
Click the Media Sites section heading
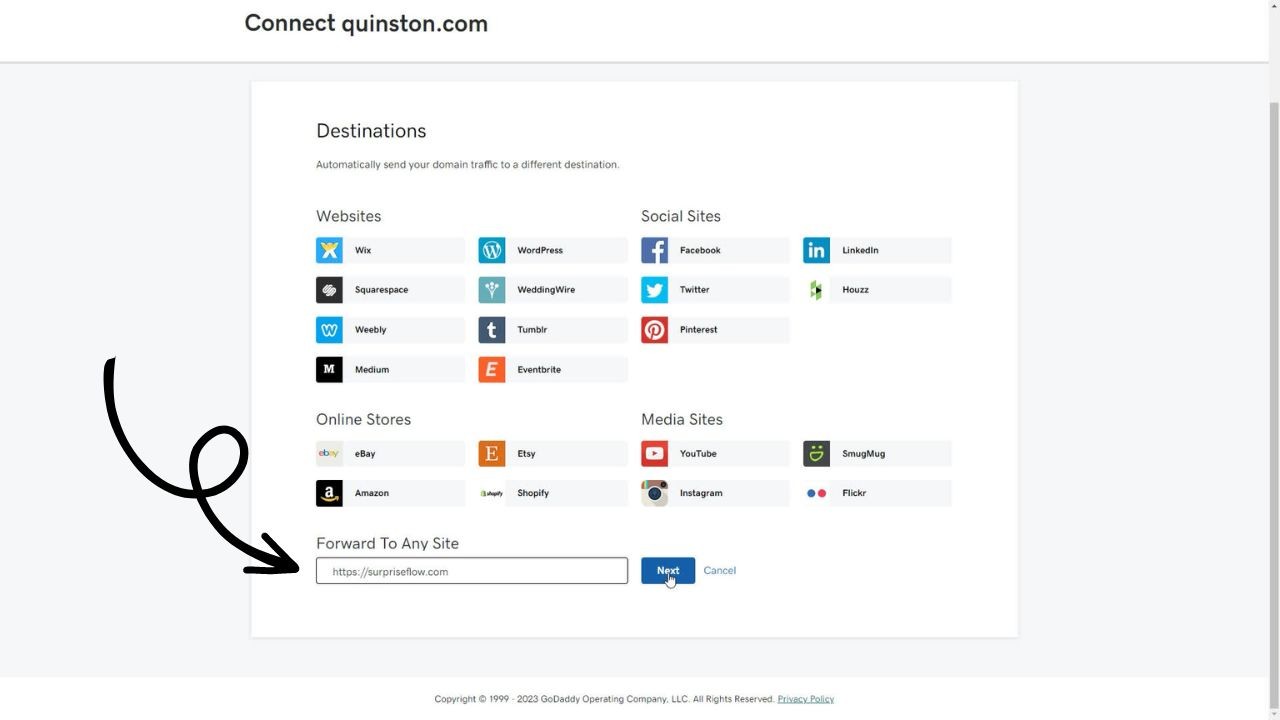[x=682, y=419]
